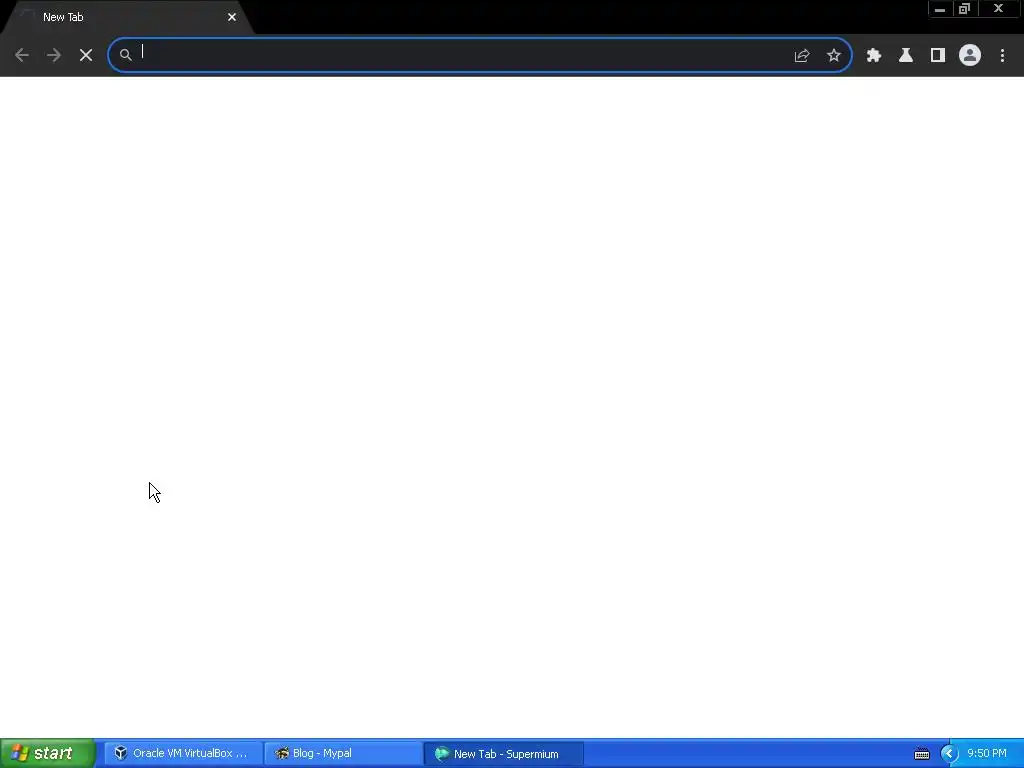
Task: Stop loading the page
Action: click(x=86, y=56)
